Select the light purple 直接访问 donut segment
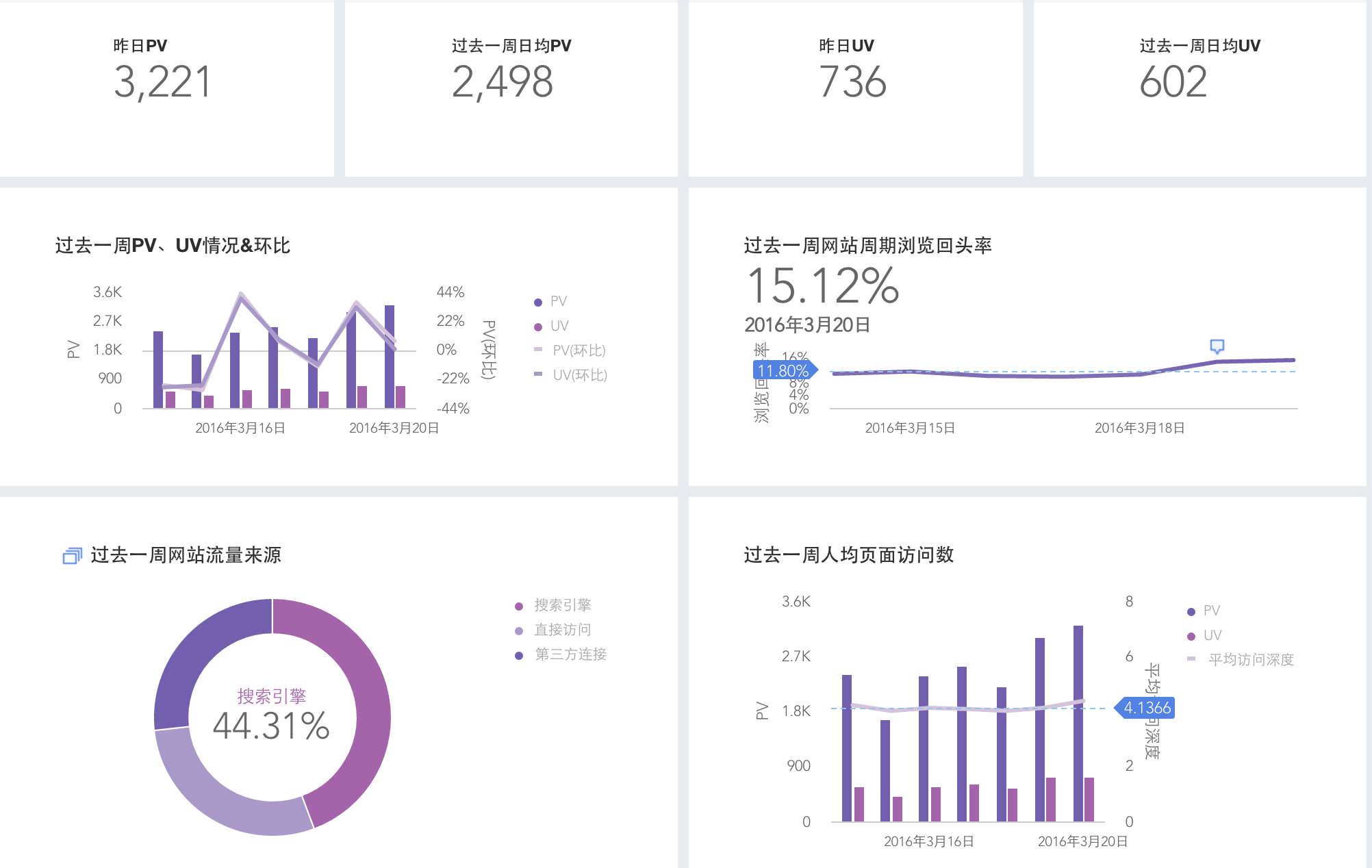Screen dimensions: 1372x868 (219, 795)
